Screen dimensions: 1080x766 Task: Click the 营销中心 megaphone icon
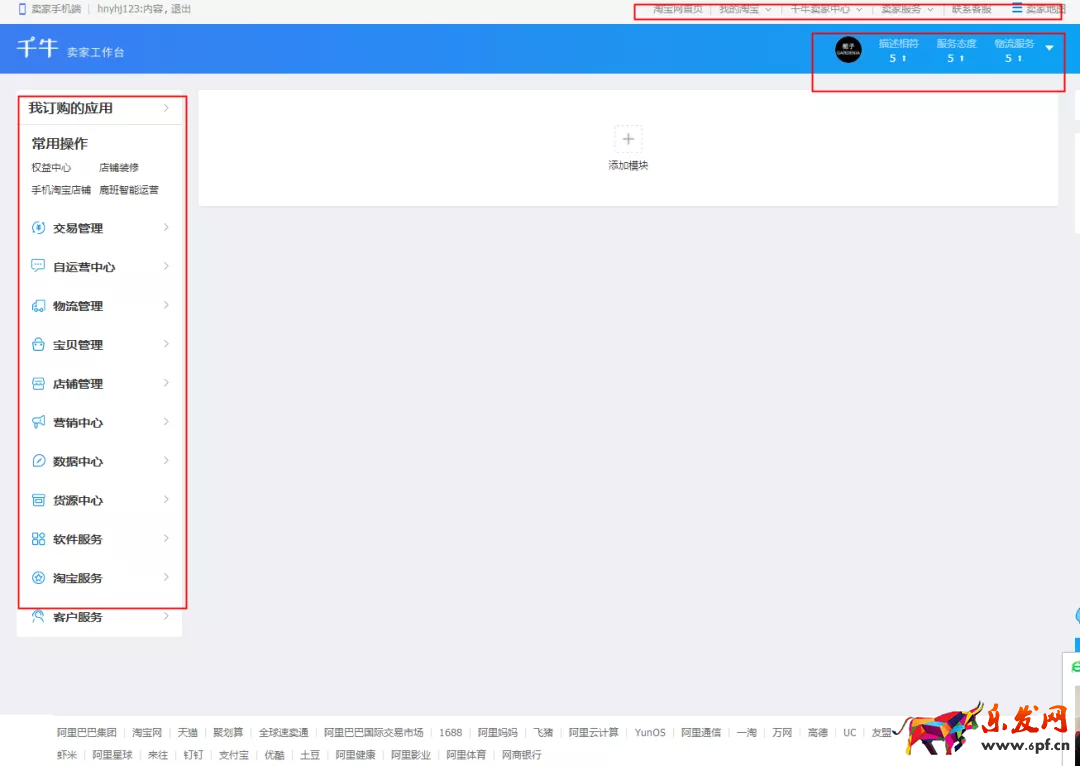pos(39,422)
